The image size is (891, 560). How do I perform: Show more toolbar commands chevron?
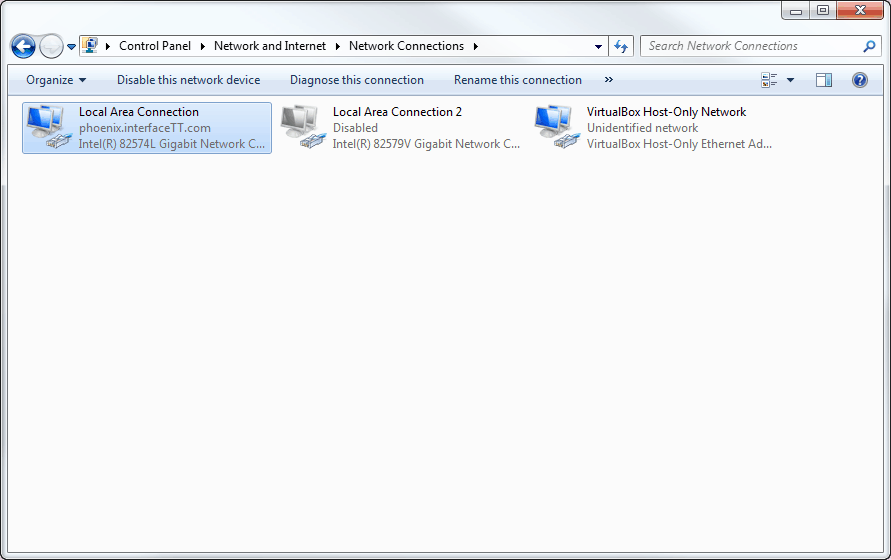[x=609, y=80]
